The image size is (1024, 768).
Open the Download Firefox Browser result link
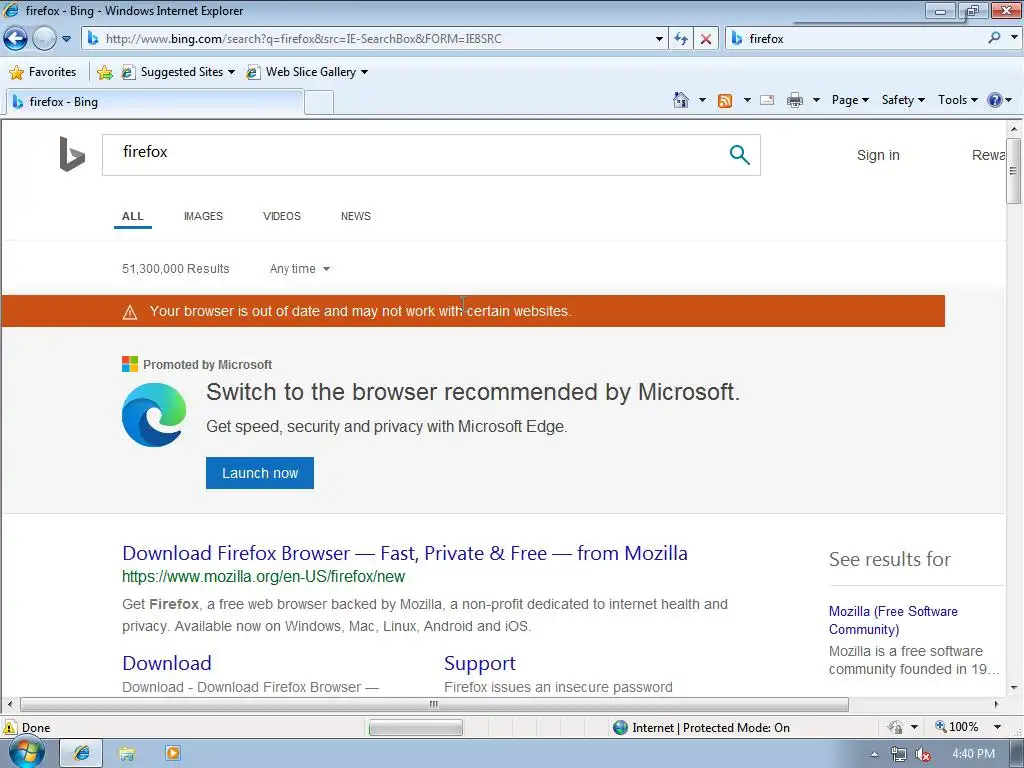405,553
